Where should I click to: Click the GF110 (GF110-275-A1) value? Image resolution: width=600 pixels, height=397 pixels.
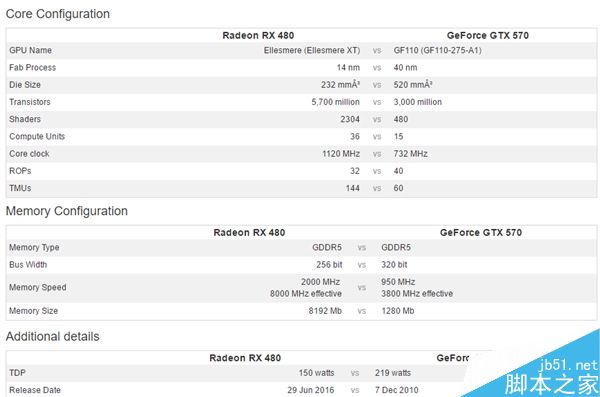click(437, 51)
